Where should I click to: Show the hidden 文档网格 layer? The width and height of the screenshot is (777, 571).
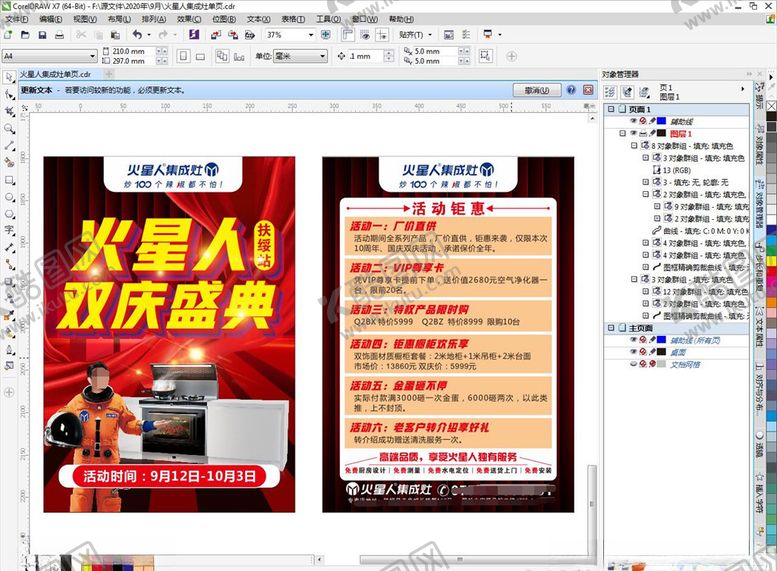(x=633, y=364)
